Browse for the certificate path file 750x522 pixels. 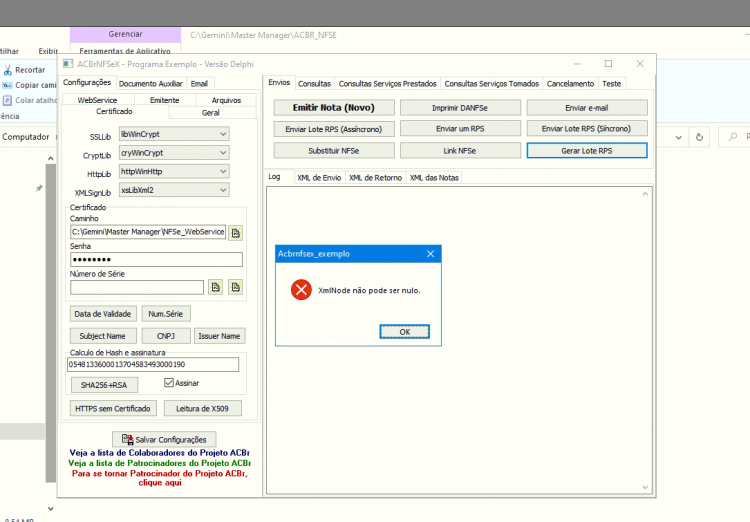[x=235, y=233]
